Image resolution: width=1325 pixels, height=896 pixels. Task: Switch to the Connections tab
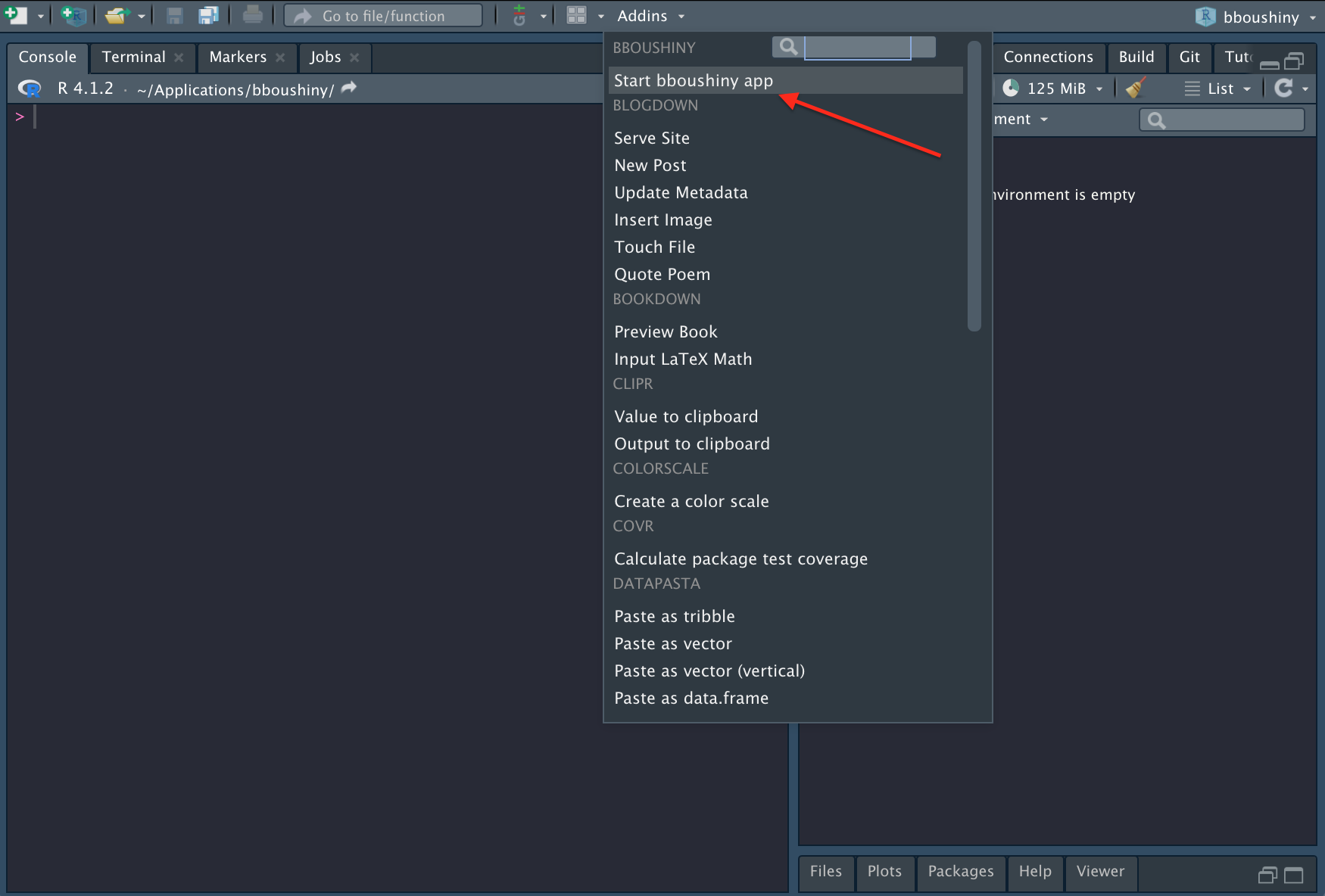click(1048, 57)
